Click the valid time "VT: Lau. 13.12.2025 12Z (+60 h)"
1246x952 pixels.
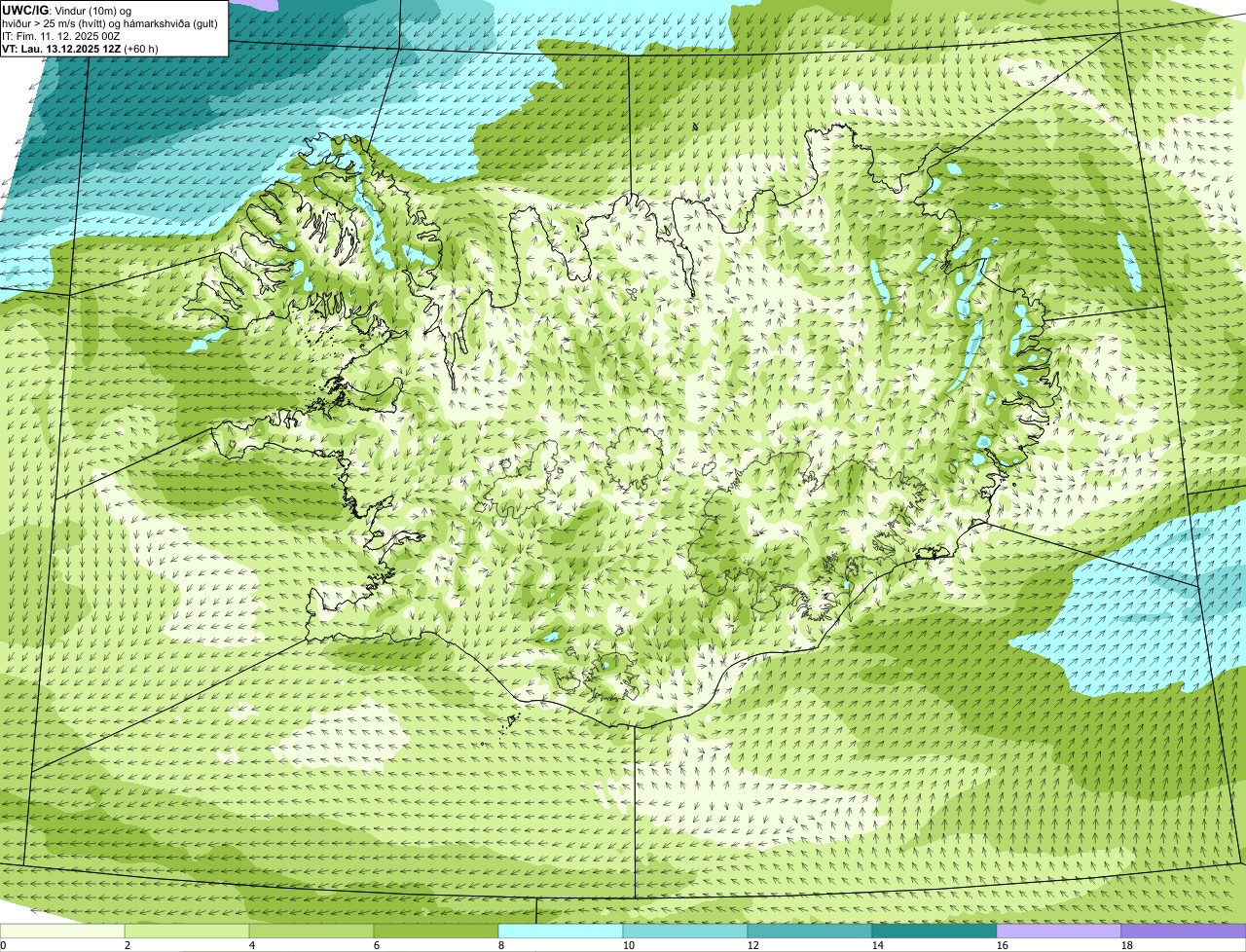80,49
